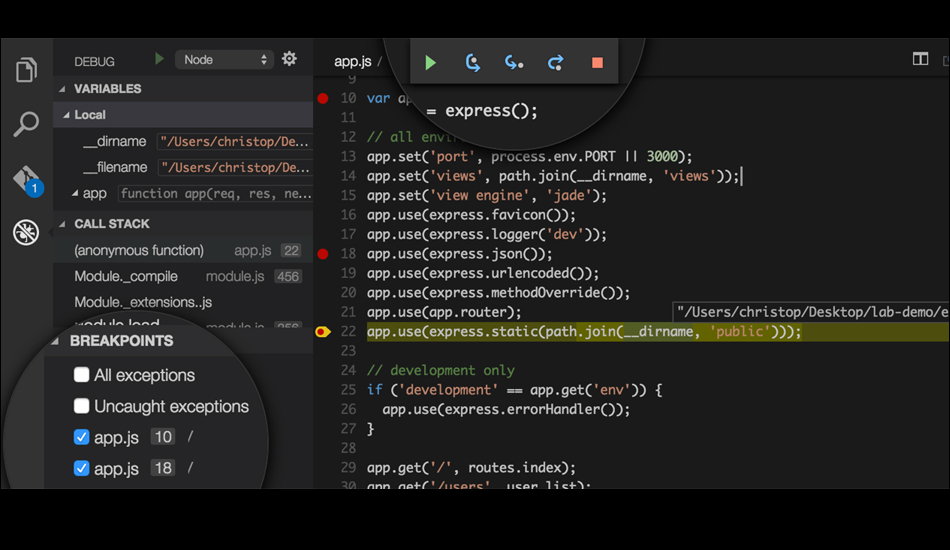
Task: Disable app.js line 18 breakpoint
Action: [81, 468]
